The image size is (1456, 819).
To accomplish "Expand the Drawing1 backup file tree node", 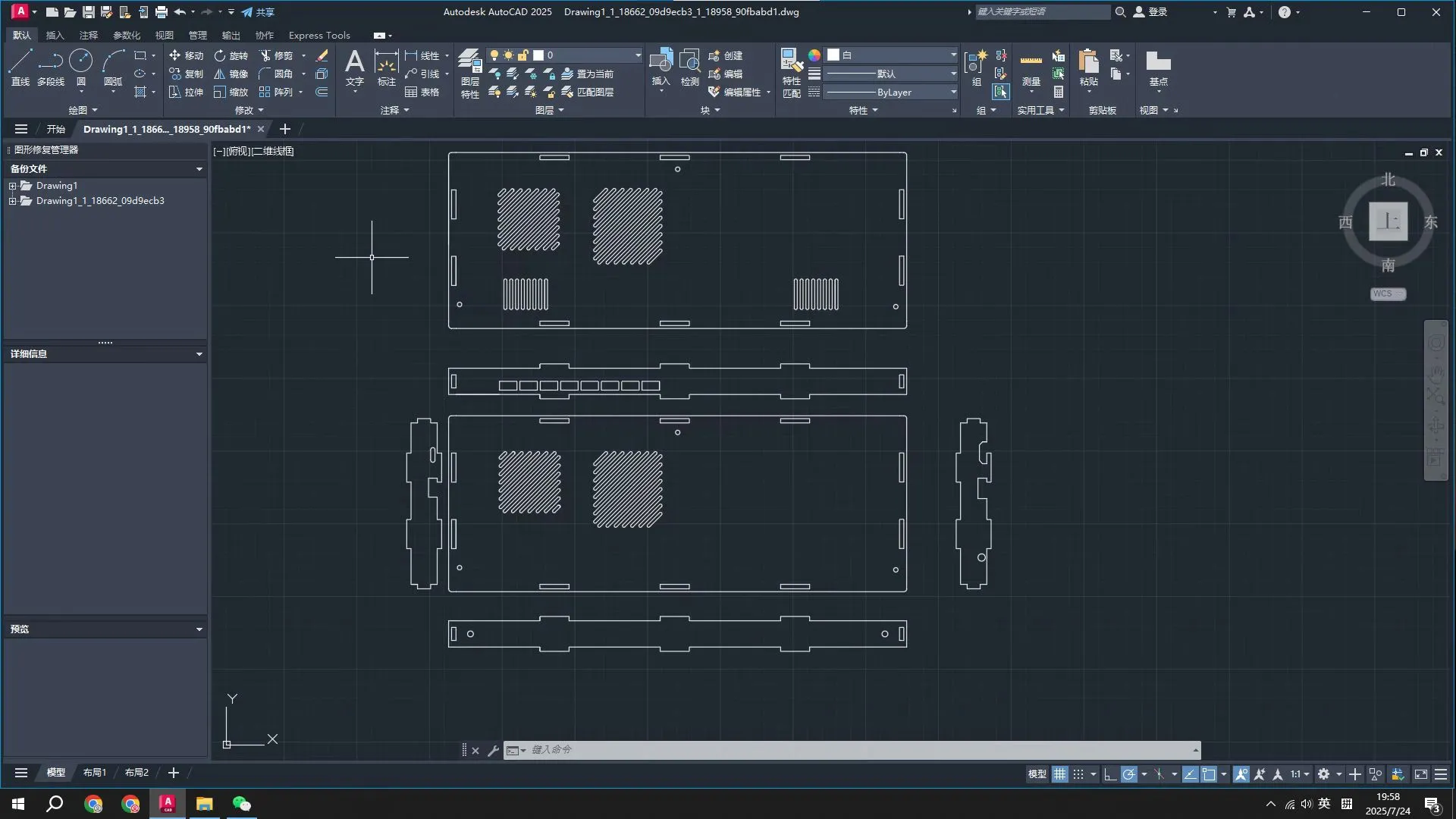I will (x=12, y=186).
